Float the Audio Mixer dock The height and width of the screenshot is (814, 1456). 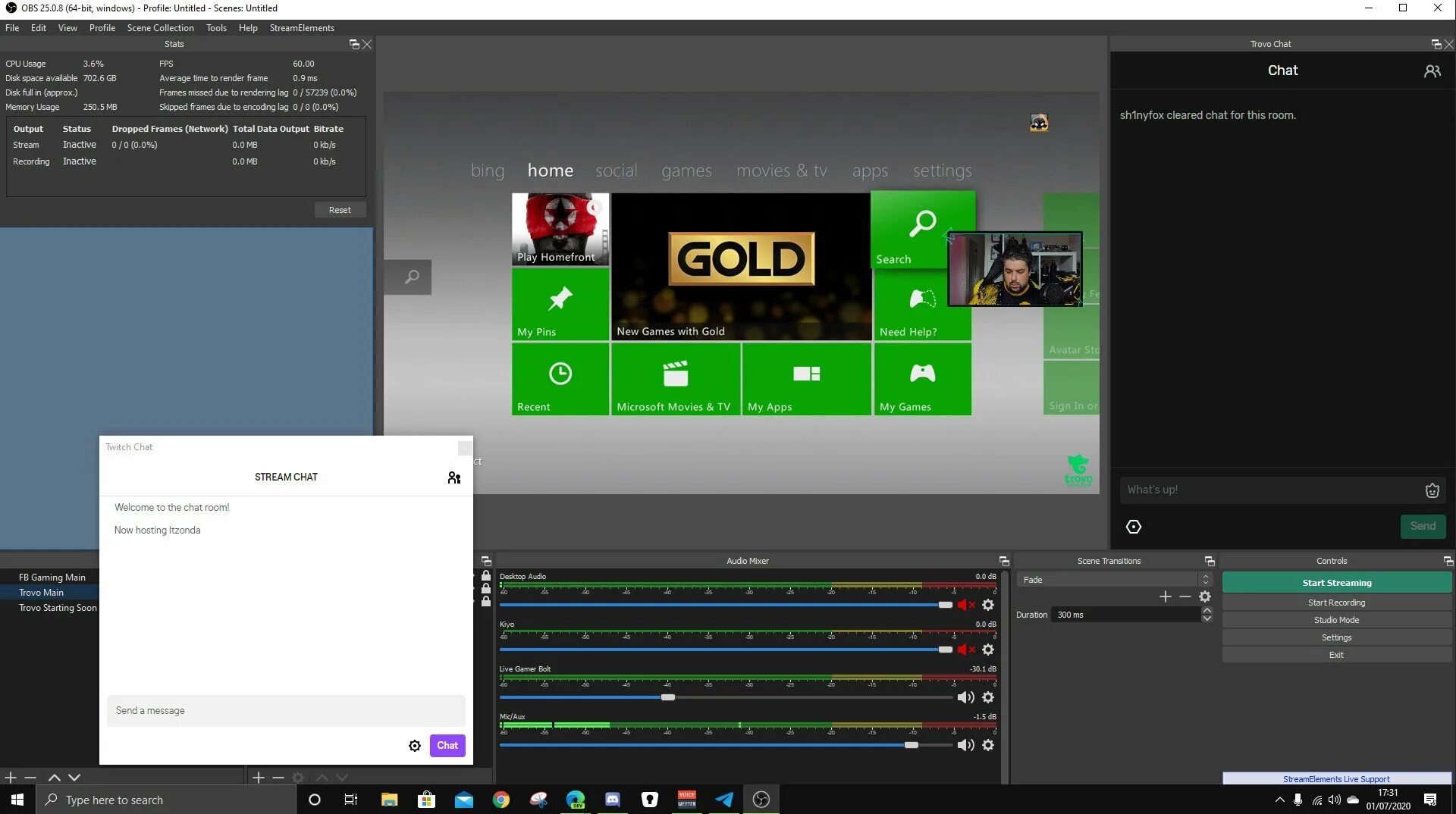(x=1004, y=561)
